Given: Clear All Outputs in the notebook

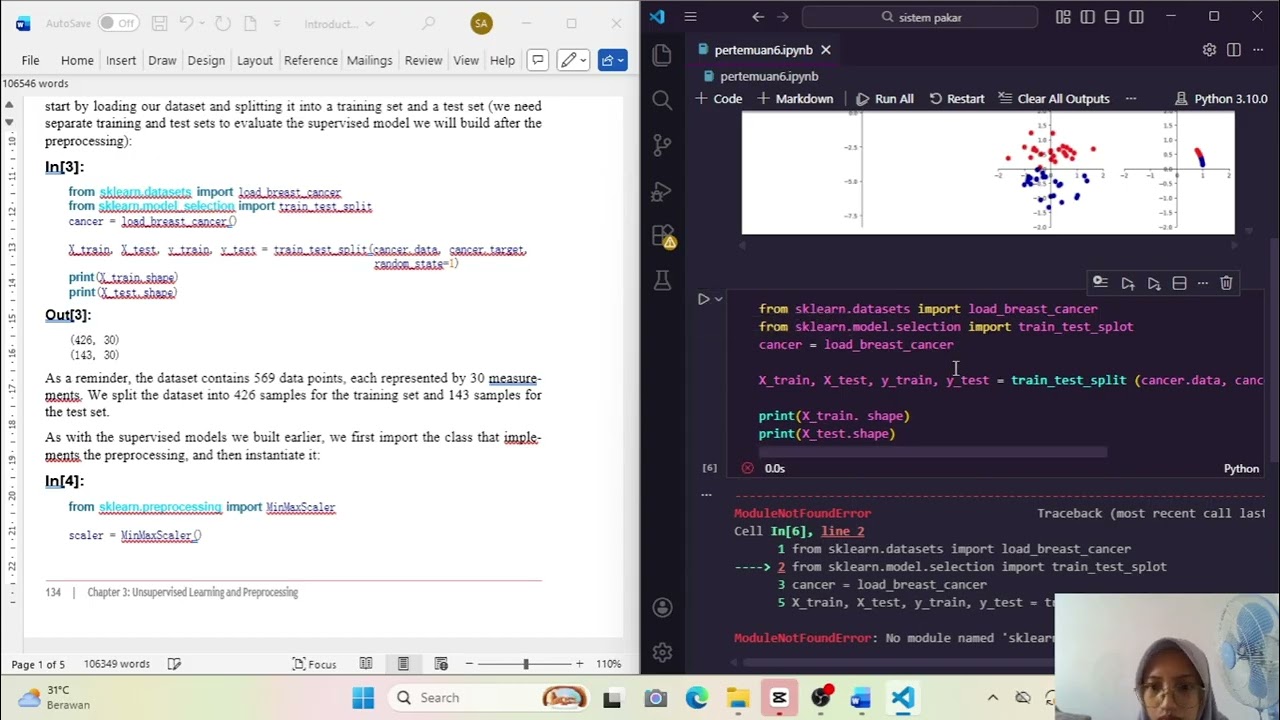Looking at the screenshot, I should (x=1053, y=98).
